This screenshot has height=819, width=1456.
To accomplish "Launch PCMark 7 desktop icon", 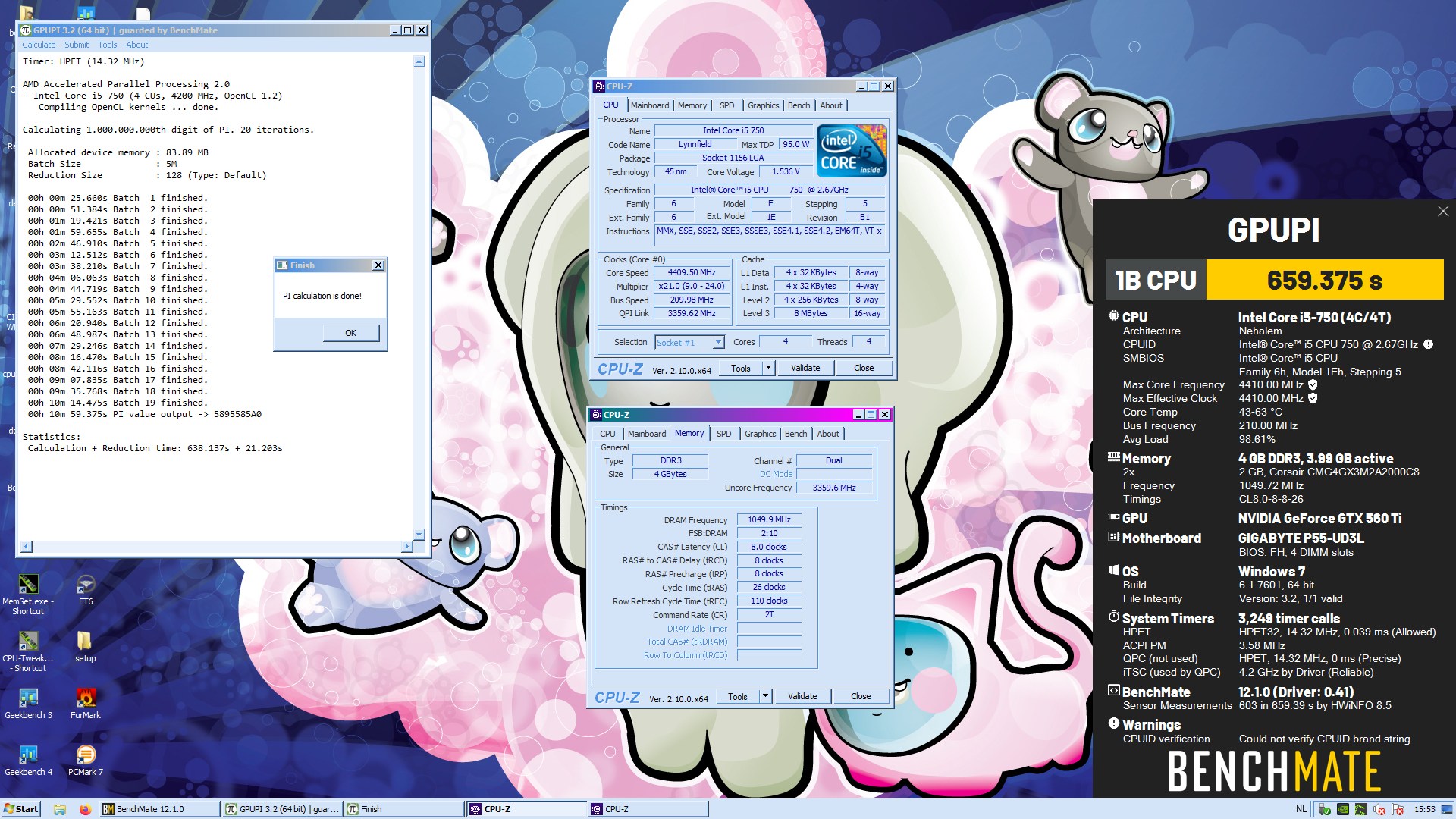I will (x=86, y=761).
